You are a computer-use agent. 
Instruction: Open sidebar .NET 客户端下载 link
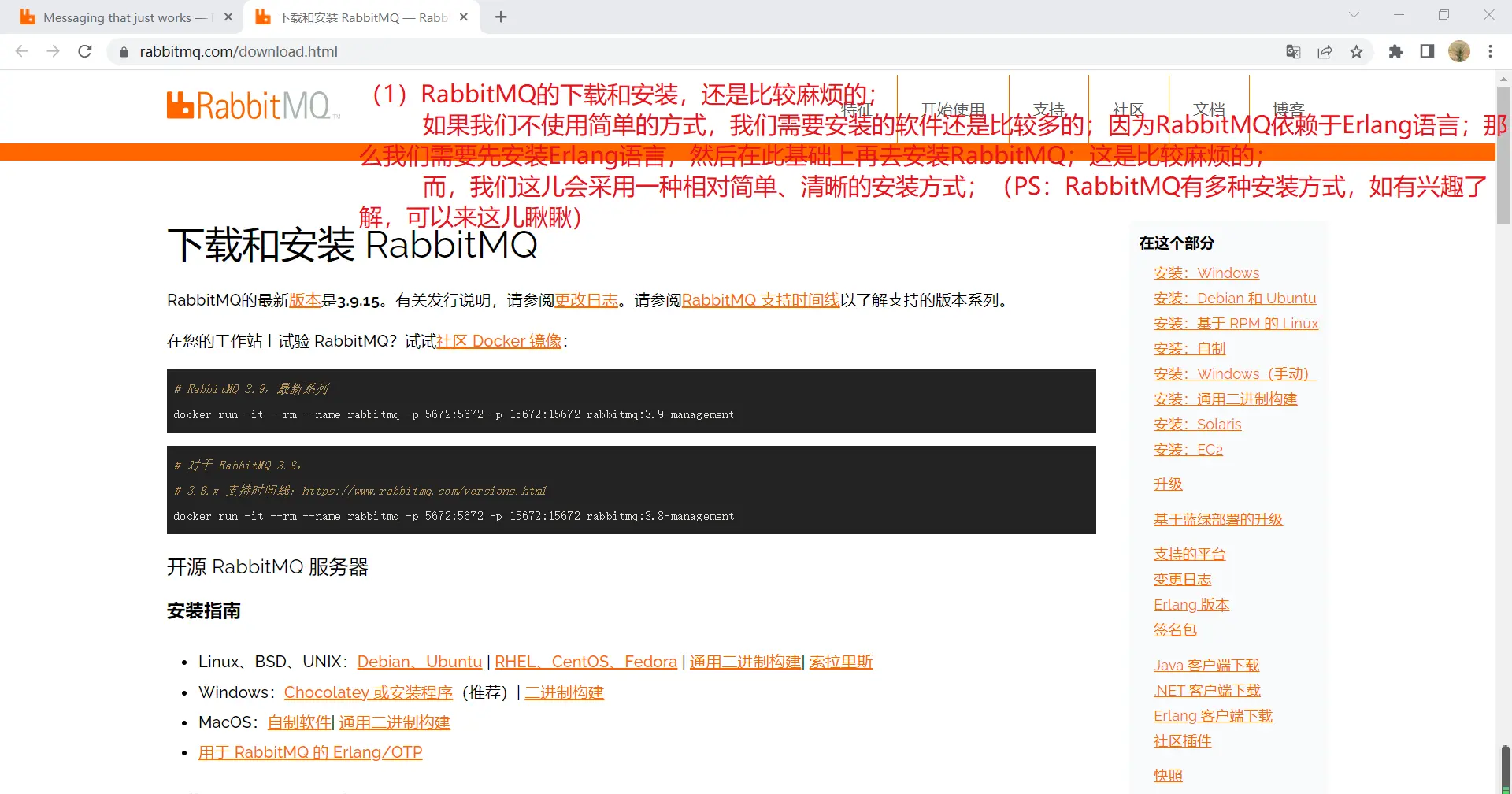click(1207, 691)
